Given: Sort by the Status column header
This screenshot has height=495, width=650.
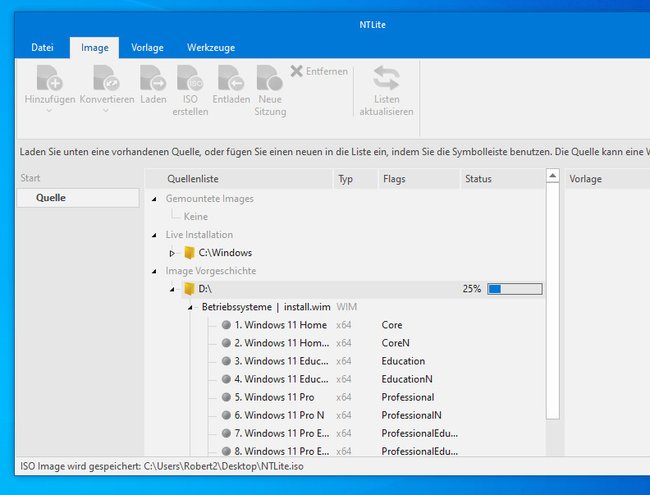Looking at the screenshot, I should pos(503,179).
